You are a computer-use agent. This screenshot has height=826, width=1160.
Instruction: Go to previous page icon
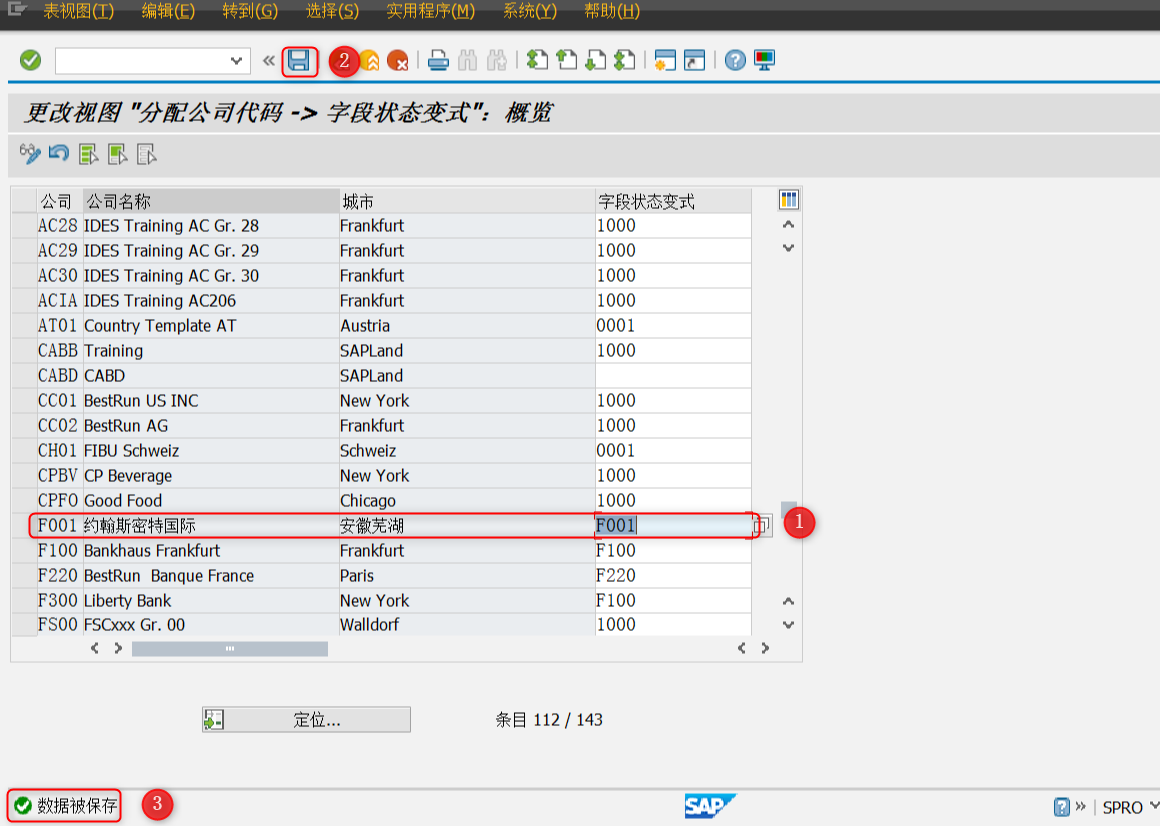pyautogui.click(x=567, y=60)
